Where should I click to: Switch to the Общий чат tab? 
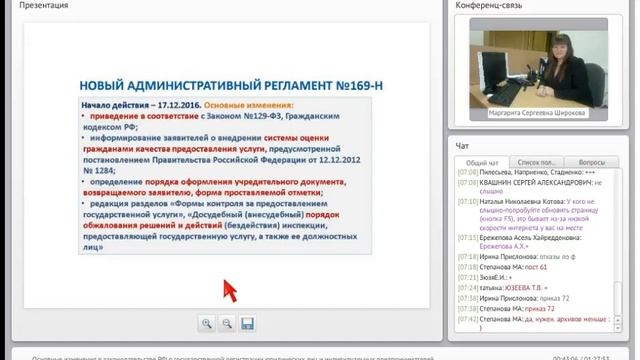click(482, 162)
